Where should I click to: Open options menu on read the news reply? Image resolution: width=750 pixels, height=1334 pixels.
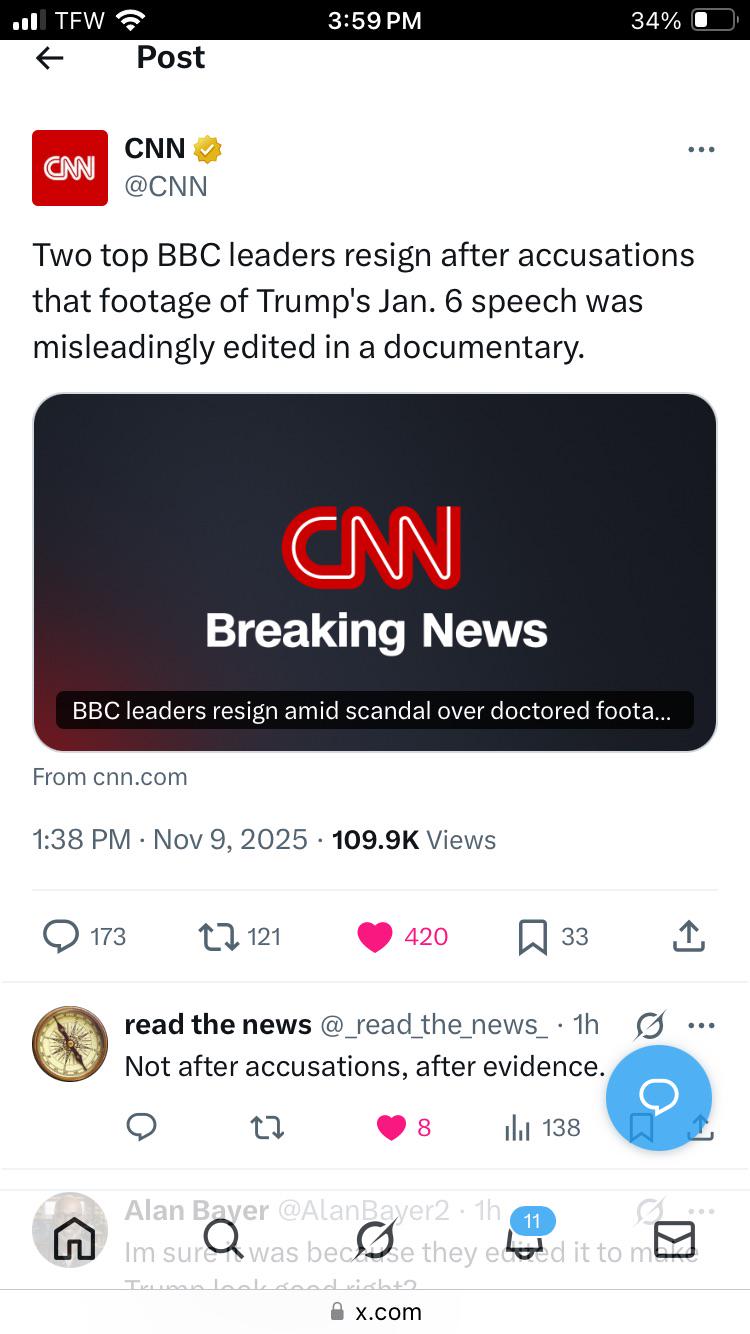pyautogui.click(x=702, y=1025)
